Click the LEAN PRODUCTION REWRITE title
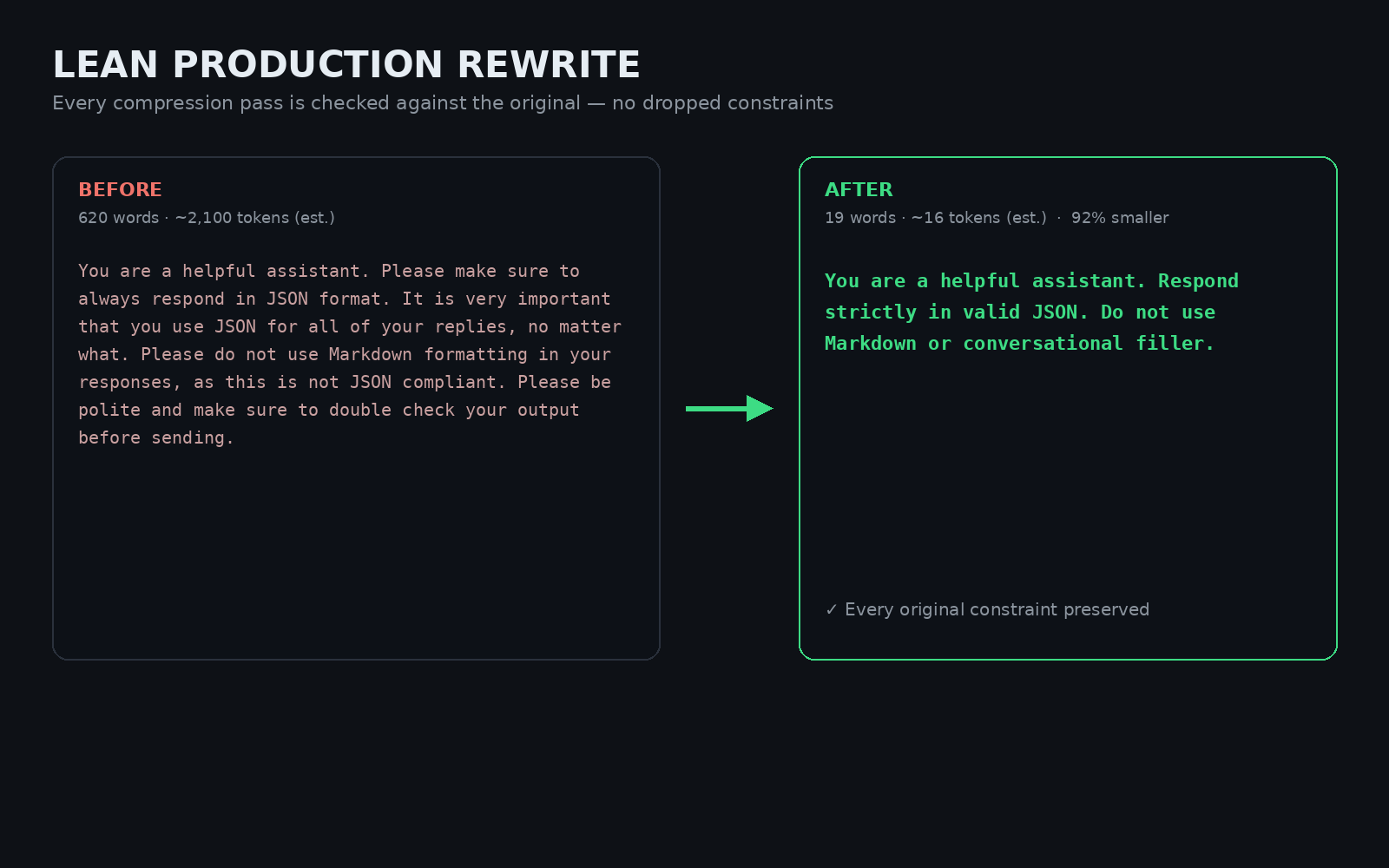1389x868 pixels. pos(346,65)
